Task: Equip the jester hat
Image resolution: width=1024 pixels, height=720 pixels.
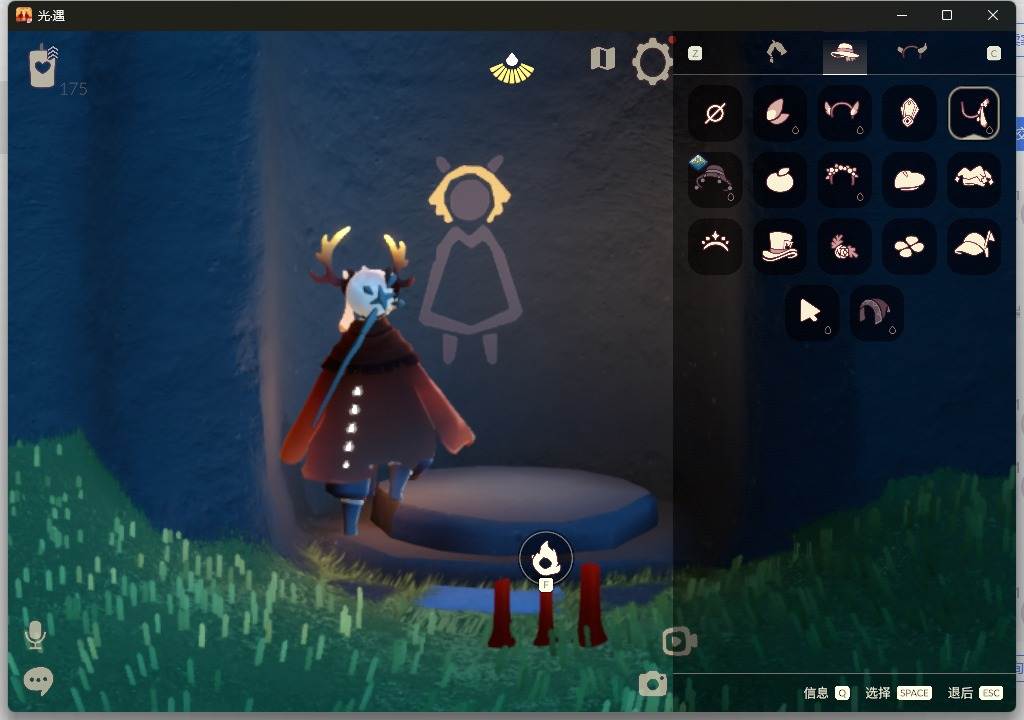Action: click(x=973, y=180)
